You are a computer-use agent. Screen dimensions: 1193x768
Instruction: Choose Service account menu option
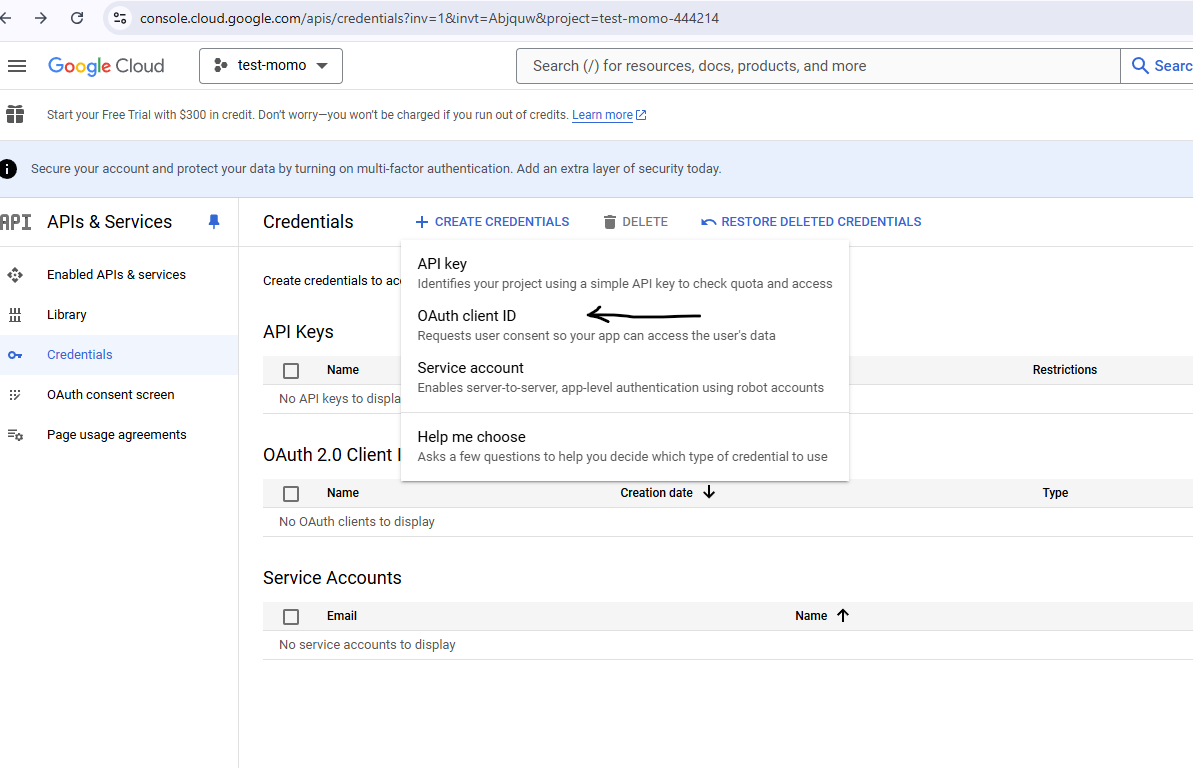[471, 369]
